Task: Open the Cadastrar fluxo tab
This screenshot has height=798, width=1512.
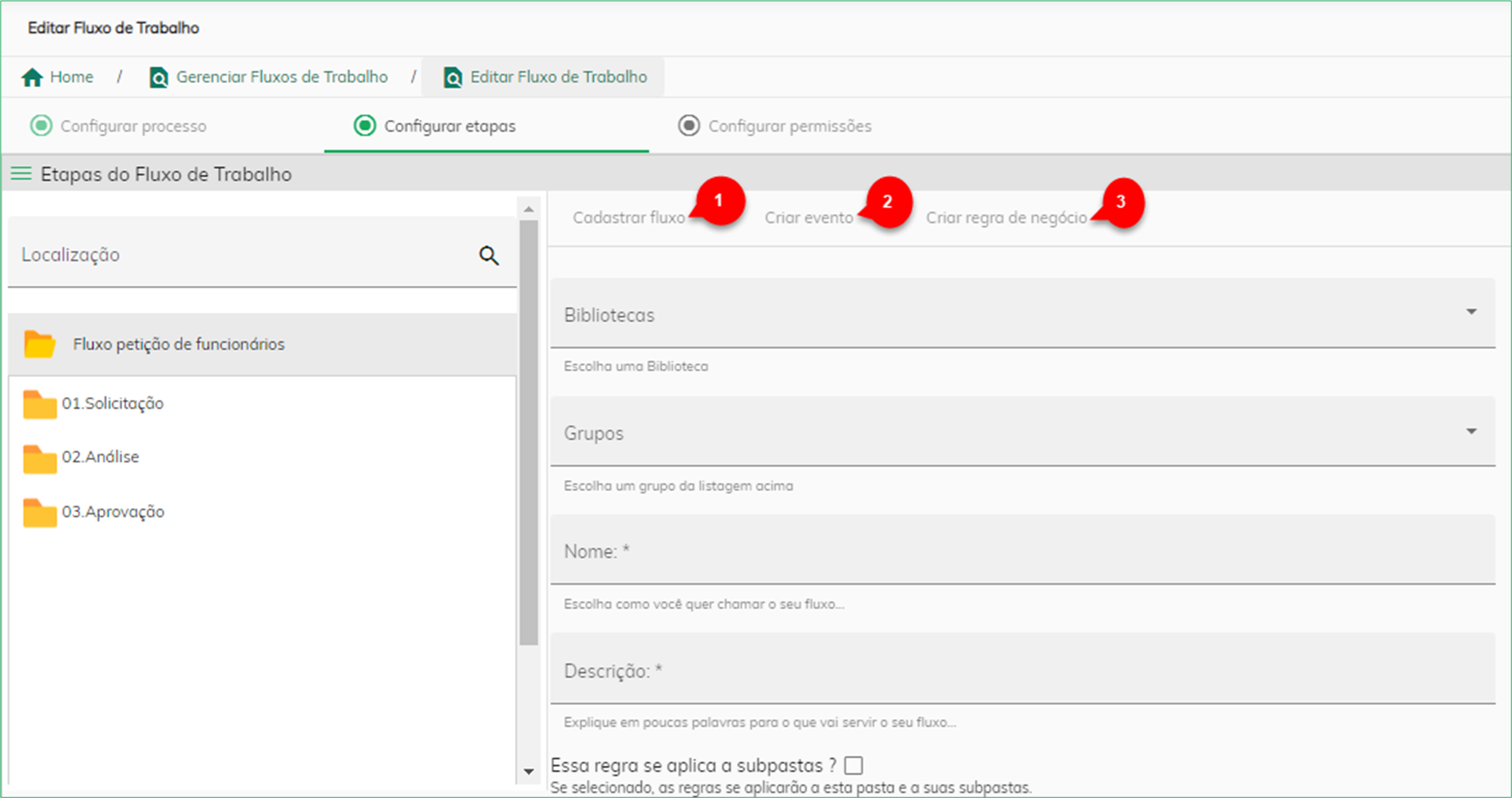Action: [629, 217]
